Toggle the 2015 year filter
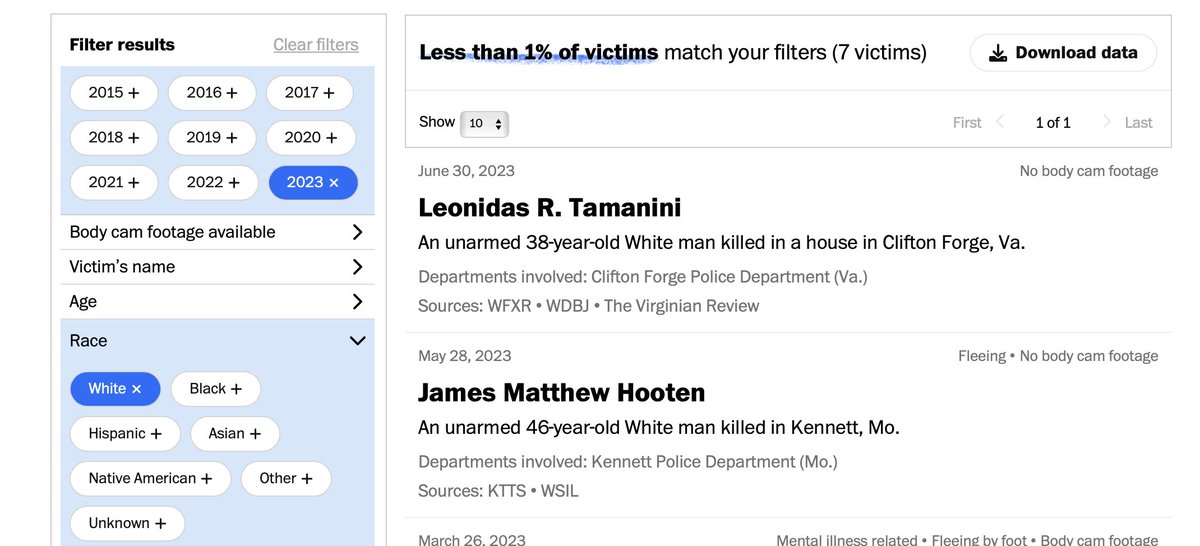 (x=114, y=92)
